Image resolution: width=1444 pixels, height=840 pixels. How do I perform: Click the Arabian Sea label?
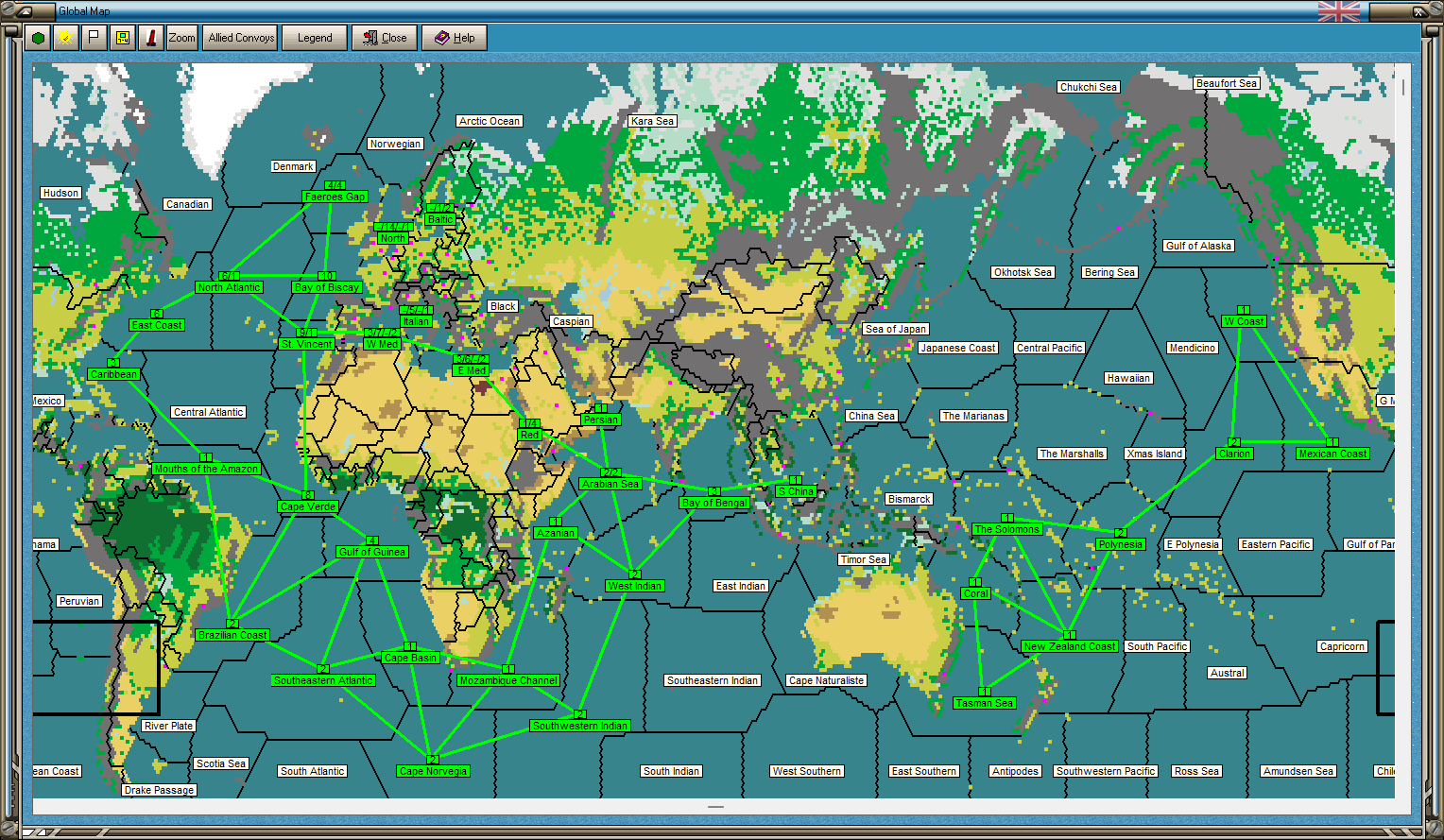pos(610,484)
